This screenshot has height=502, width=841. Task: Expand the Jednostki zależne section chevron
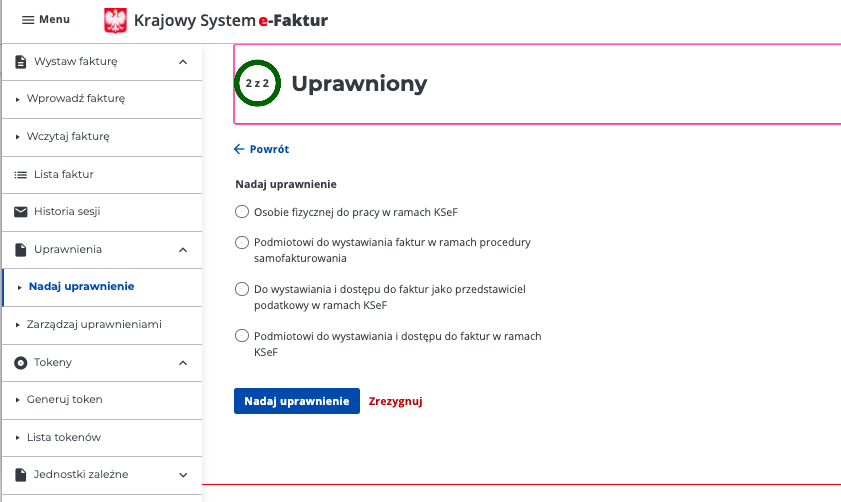tap(183, 475)
